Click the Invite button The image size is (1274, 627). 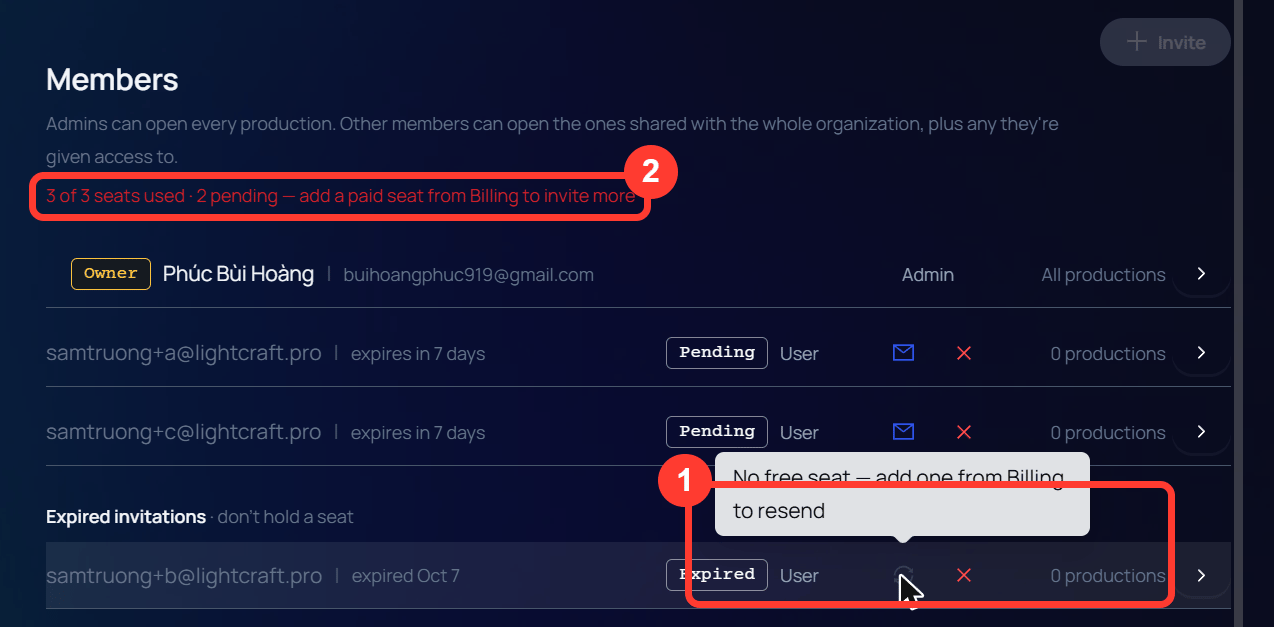coord(1165,42)
